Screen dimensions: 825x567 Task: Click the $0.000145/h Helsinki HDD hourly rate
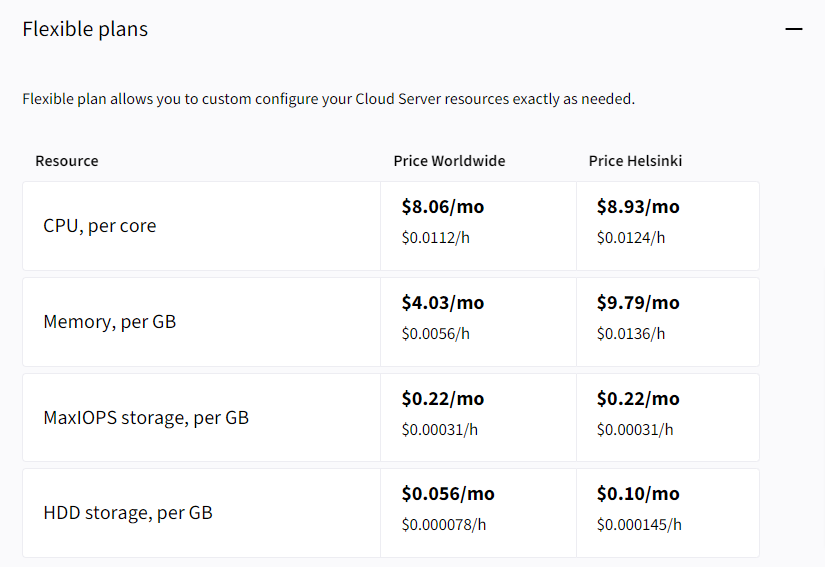pos(640,524)
